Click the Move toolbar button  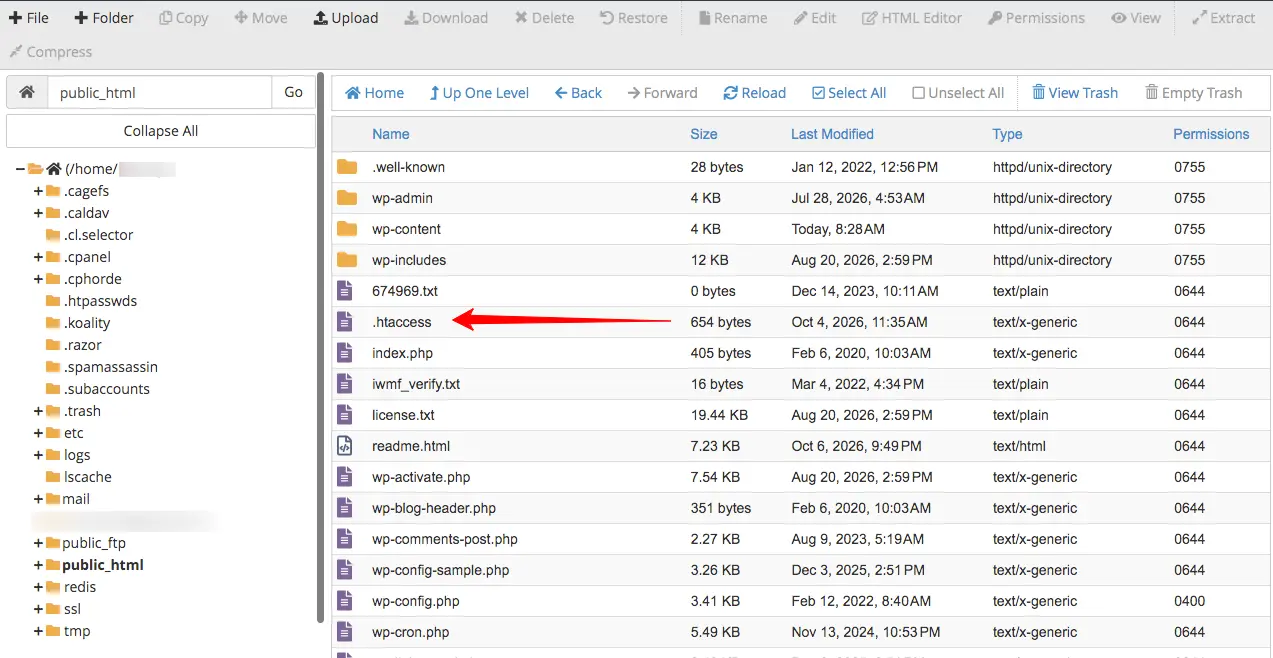(x=261, y=18)
